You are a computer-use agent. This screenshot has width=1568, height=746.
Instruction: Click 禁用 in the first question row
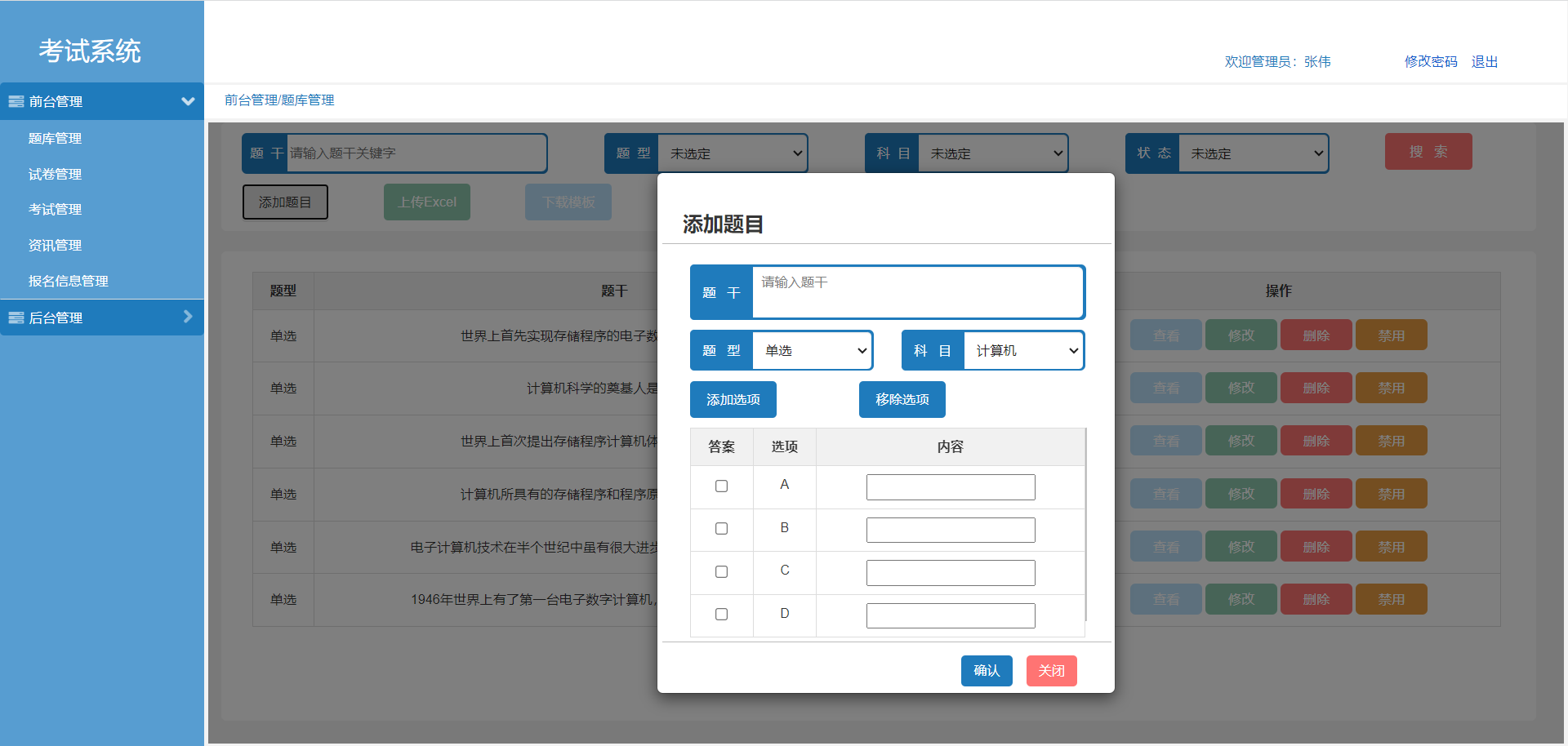1392,335
